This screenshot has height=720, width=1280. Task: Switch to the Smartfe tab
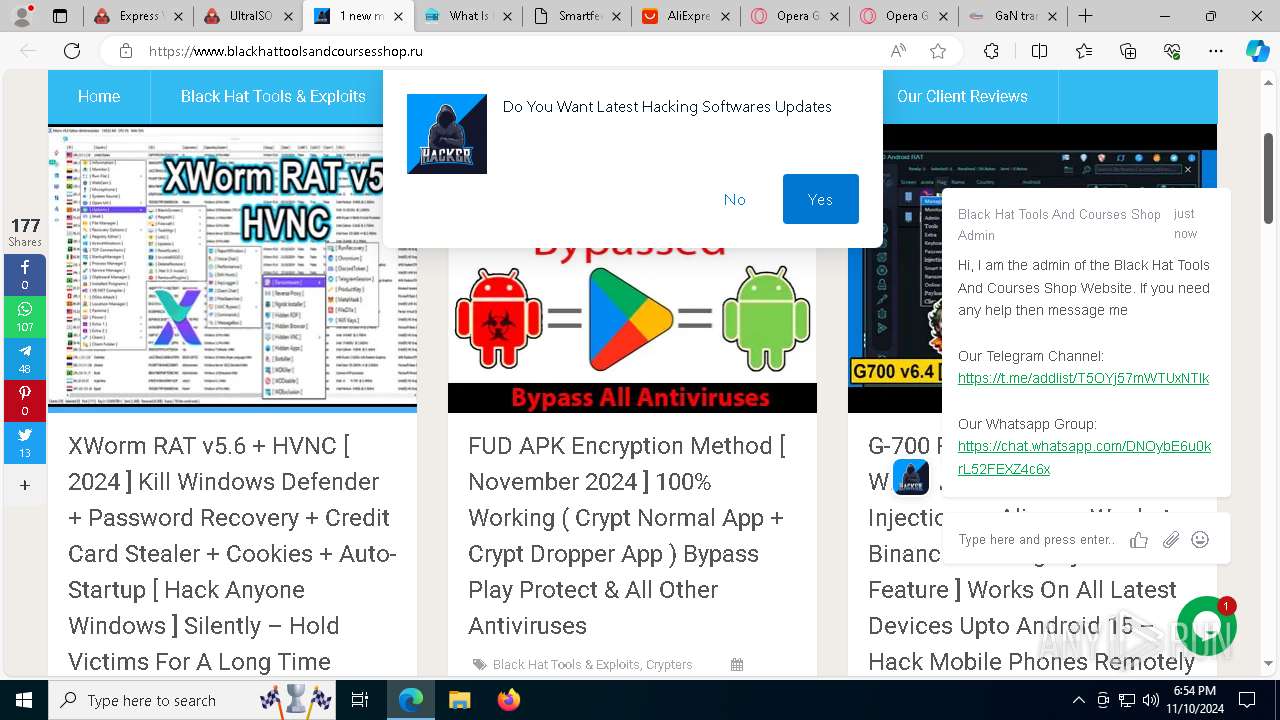click(x=577, y=16)
